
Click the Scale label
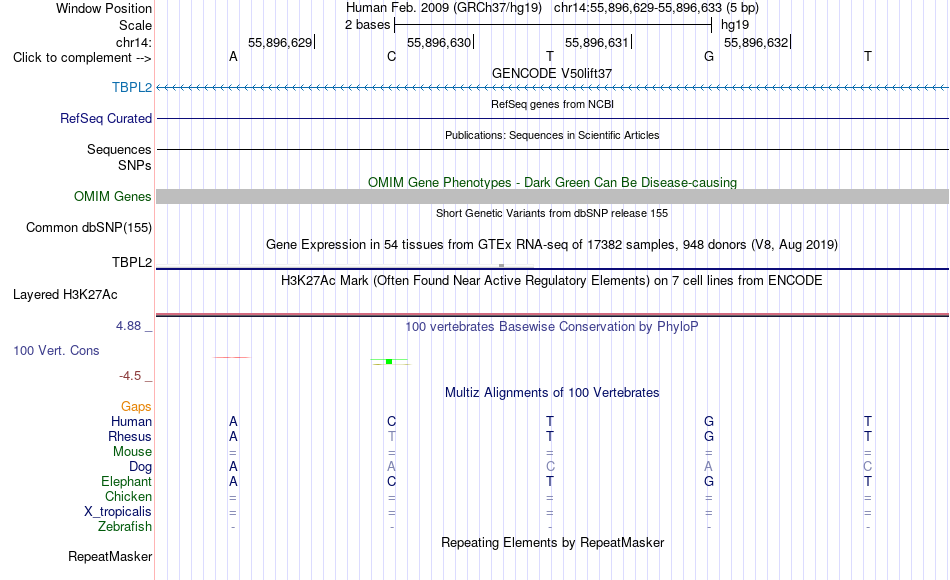point(135,25)
